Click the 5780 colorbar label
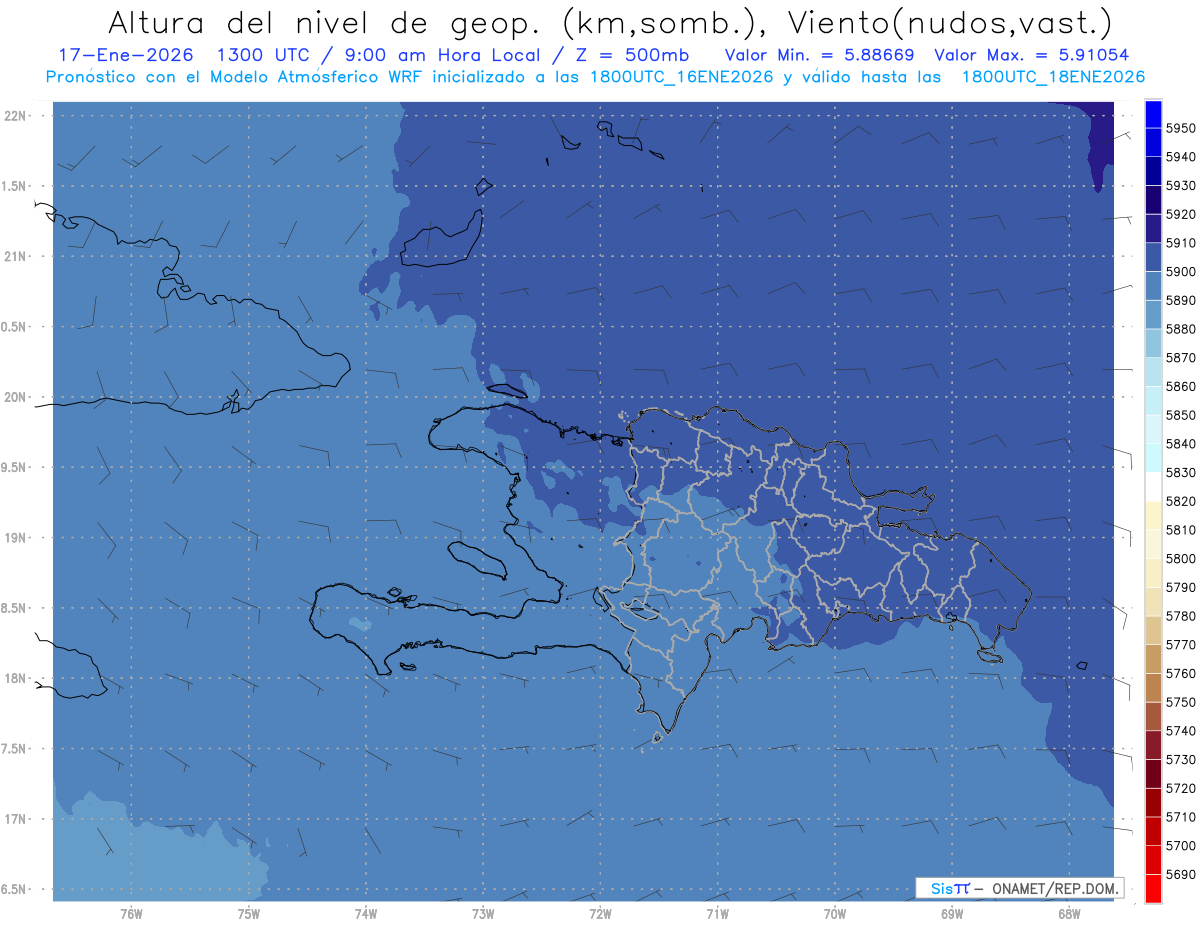Screen dimensions: 1200x927 [x=1182, y=616]
